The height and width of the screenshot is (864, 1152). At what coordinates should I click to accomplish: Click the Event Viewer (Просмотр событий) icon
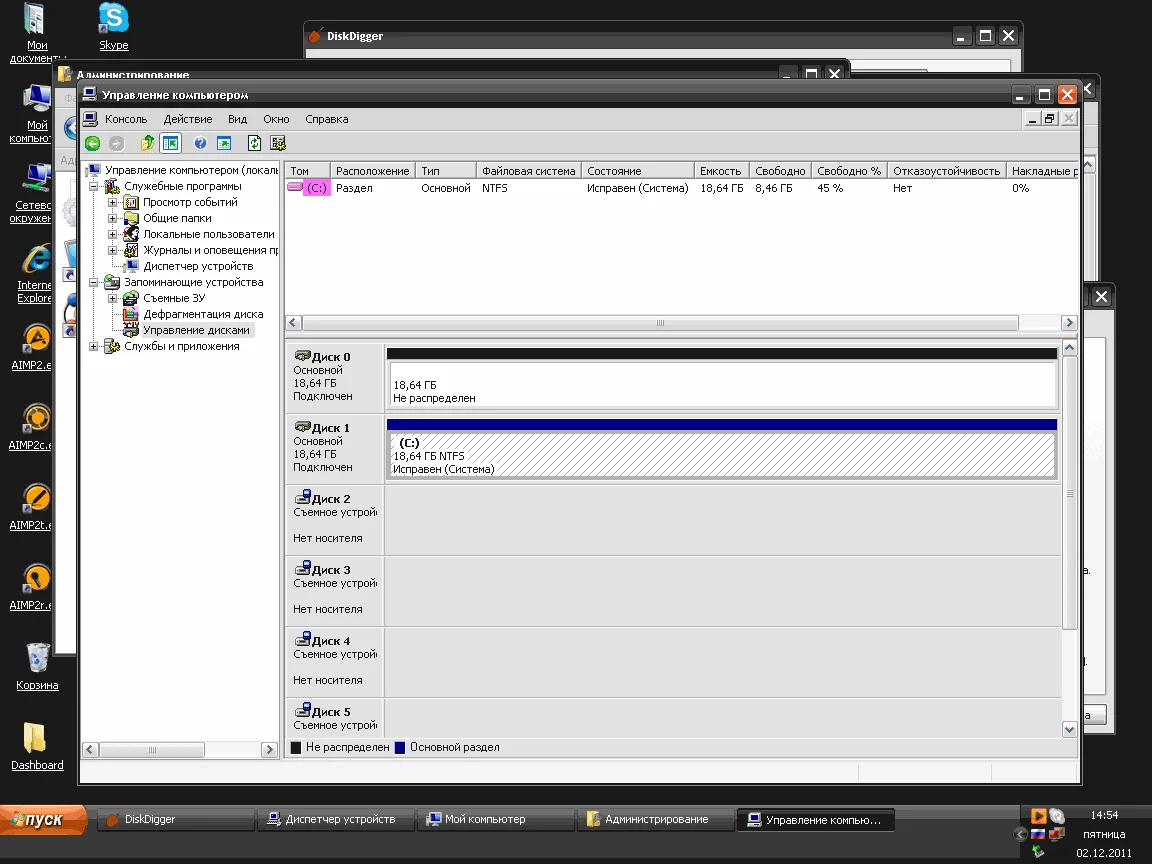tap(131, 202)
